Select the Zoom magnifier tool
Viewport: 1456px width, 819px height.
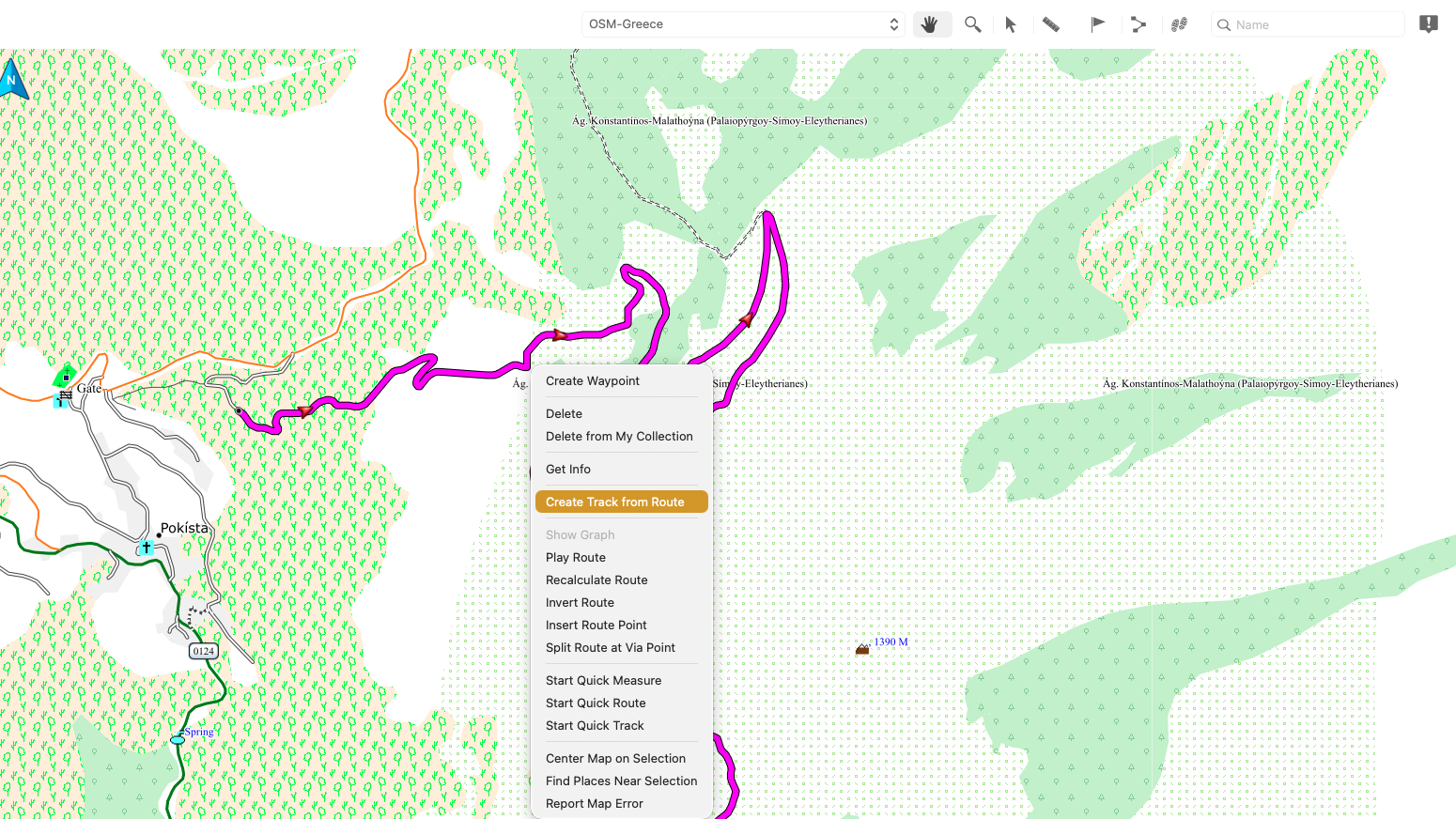(972, 24)
